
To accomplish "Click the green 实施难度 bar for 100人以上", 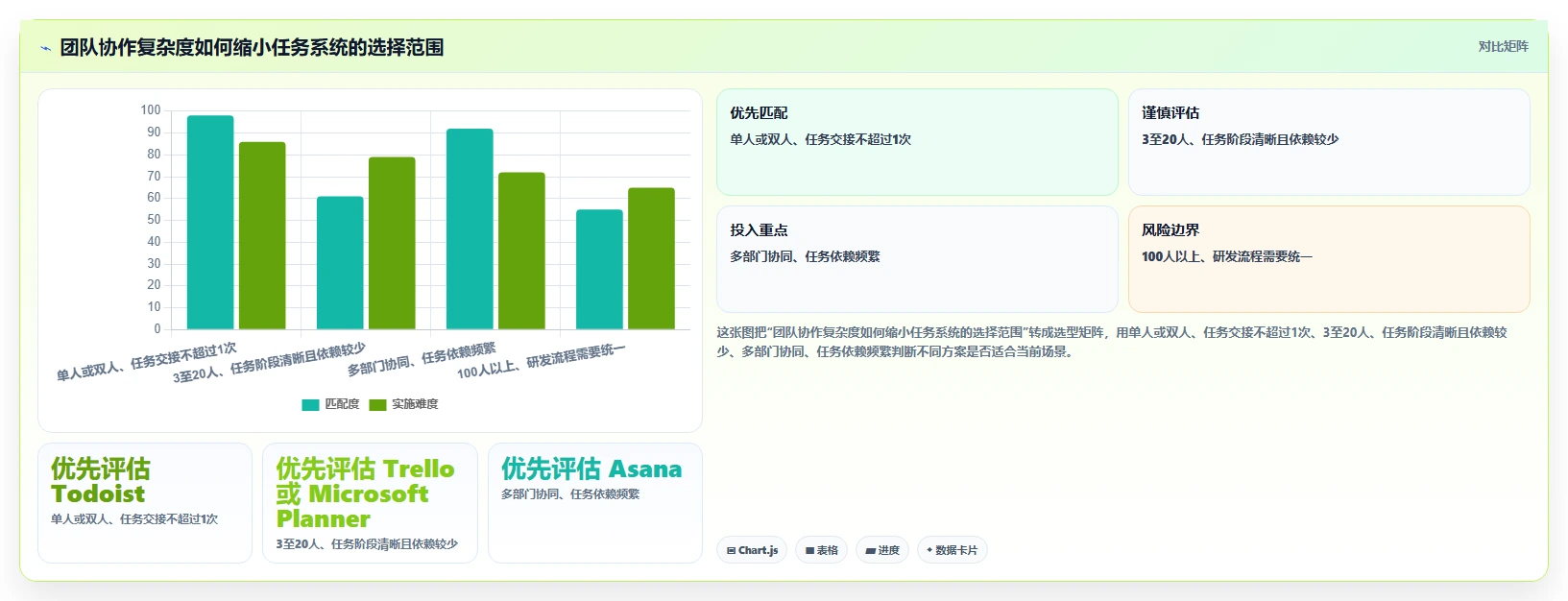I will click(651, 258).
